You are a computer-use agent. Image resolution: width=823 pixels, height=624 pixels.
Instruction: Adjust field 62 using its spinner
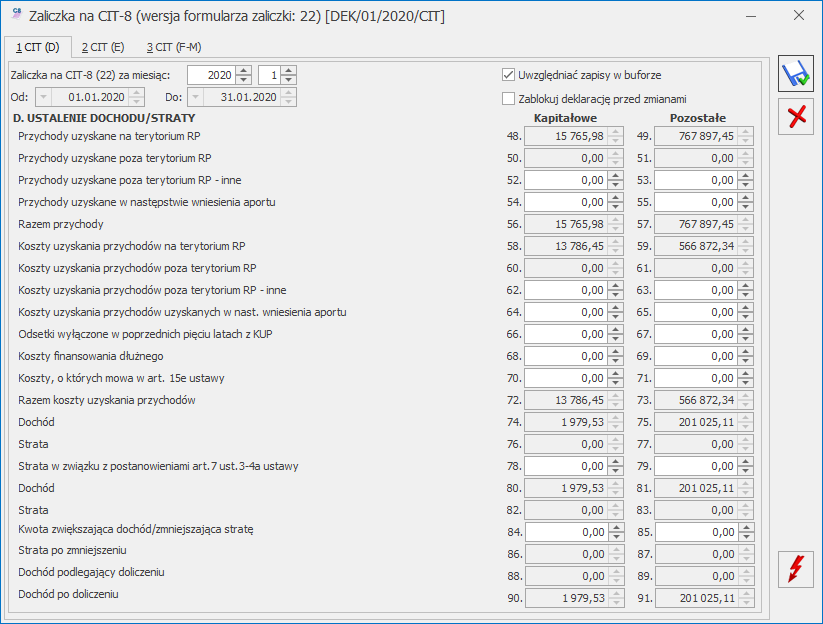click(616, 290)
